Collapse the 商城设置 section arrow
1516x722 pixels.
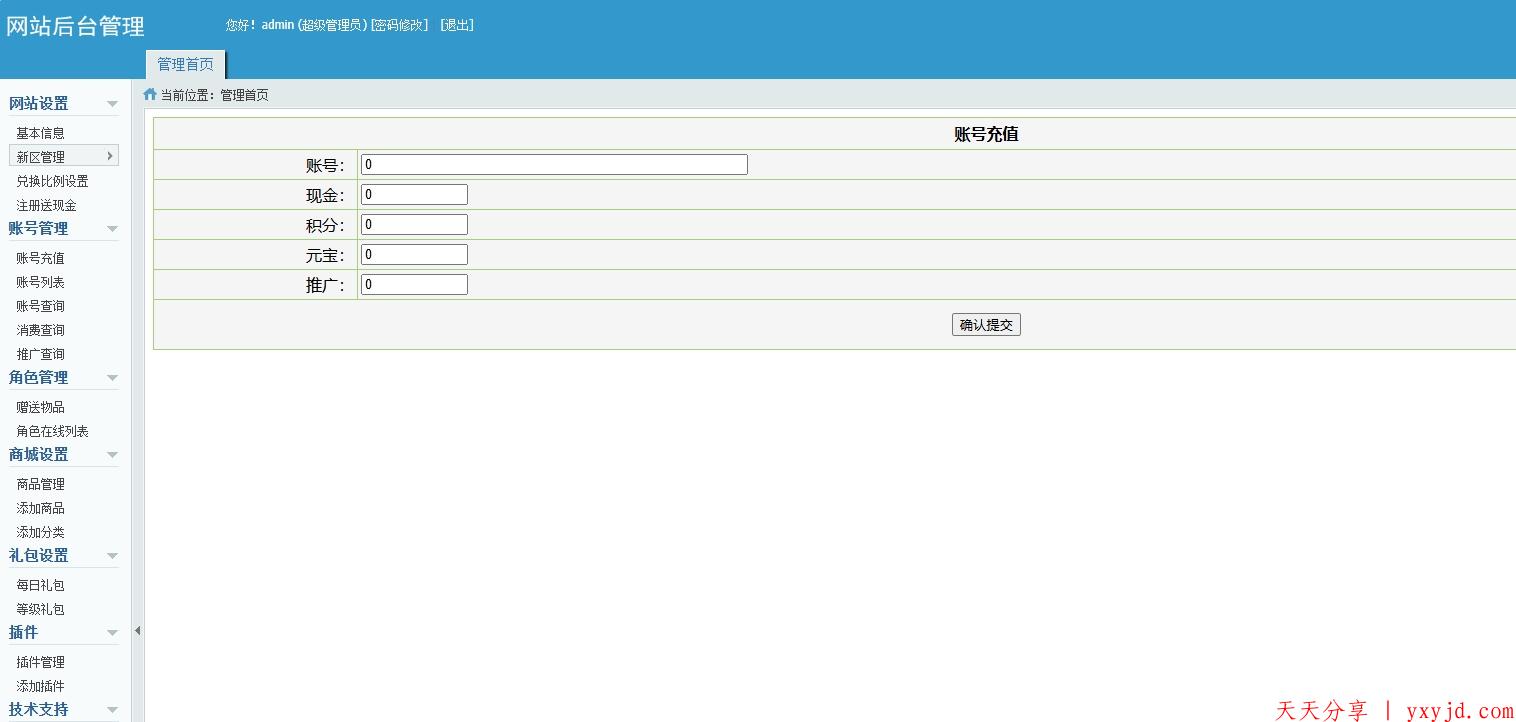point(112,455)
